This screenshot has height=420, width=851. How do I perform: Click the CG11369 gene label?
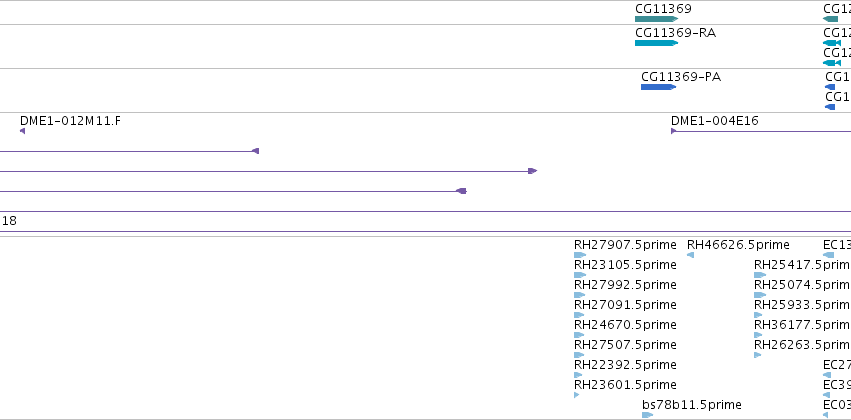pos(663,9)
